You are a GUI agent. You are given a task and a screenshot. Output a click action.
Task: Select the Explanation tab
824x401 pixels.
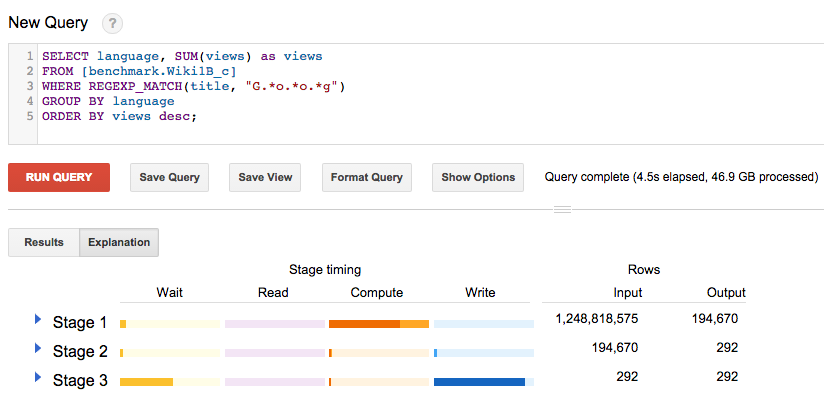coord(119,242)
